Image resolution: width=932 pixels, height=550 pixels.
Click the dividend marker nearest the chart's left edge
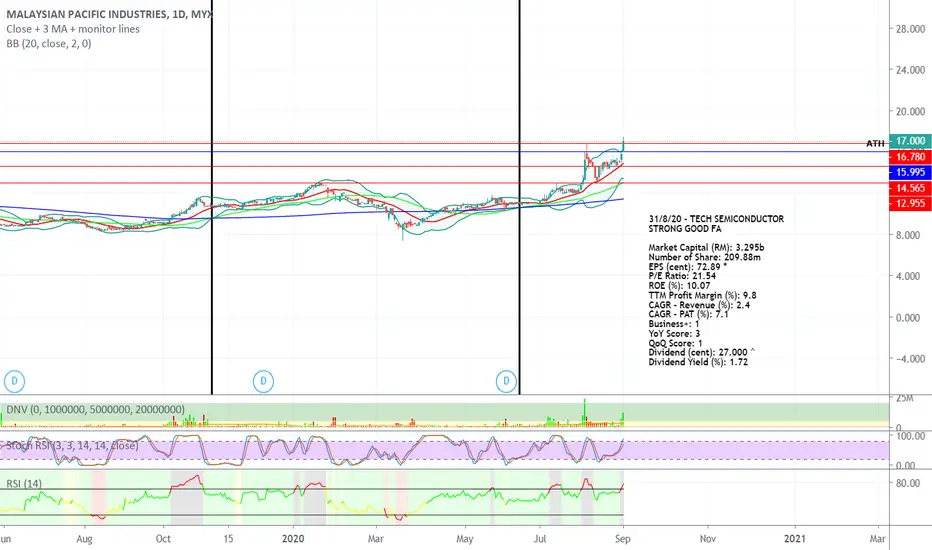pyautogui.click(x=14, y=381)
